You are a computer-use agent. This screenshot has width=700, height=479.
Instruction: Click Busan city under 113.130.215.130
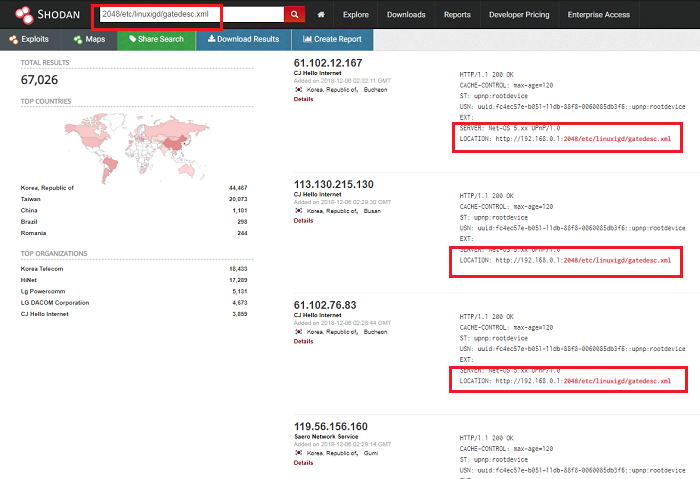372,211
